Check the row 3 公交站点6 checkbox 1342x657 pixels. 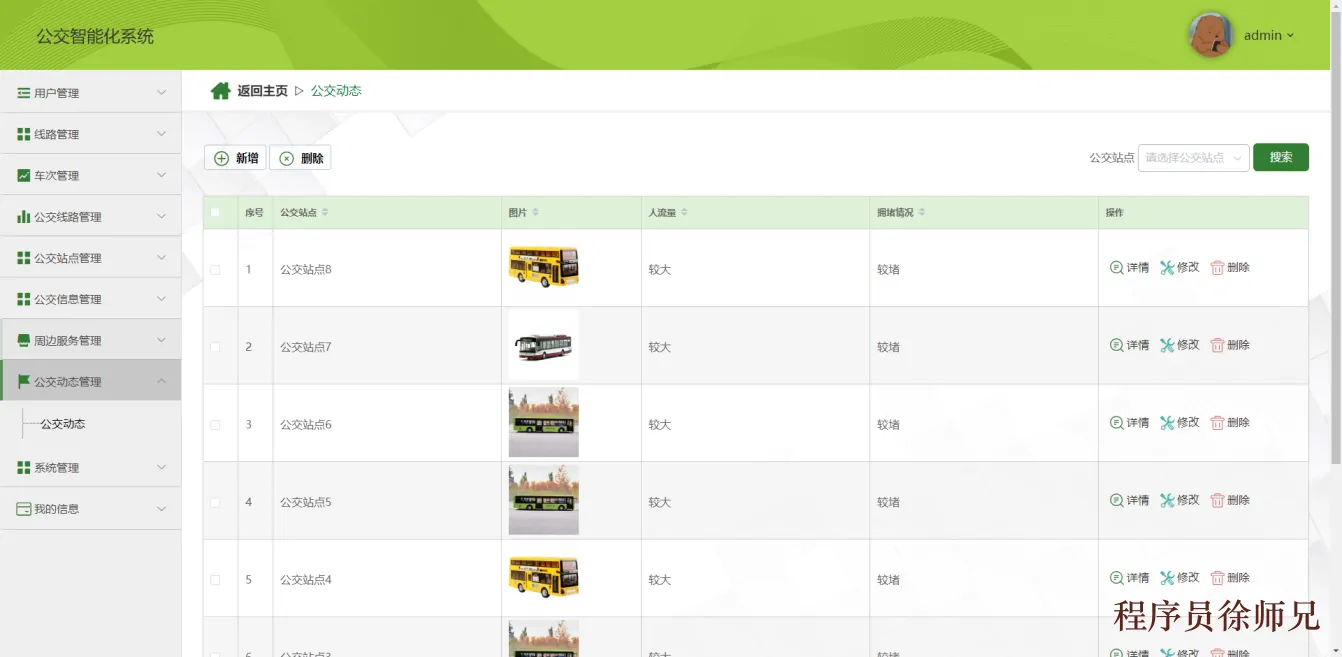(x=215, y=425)
